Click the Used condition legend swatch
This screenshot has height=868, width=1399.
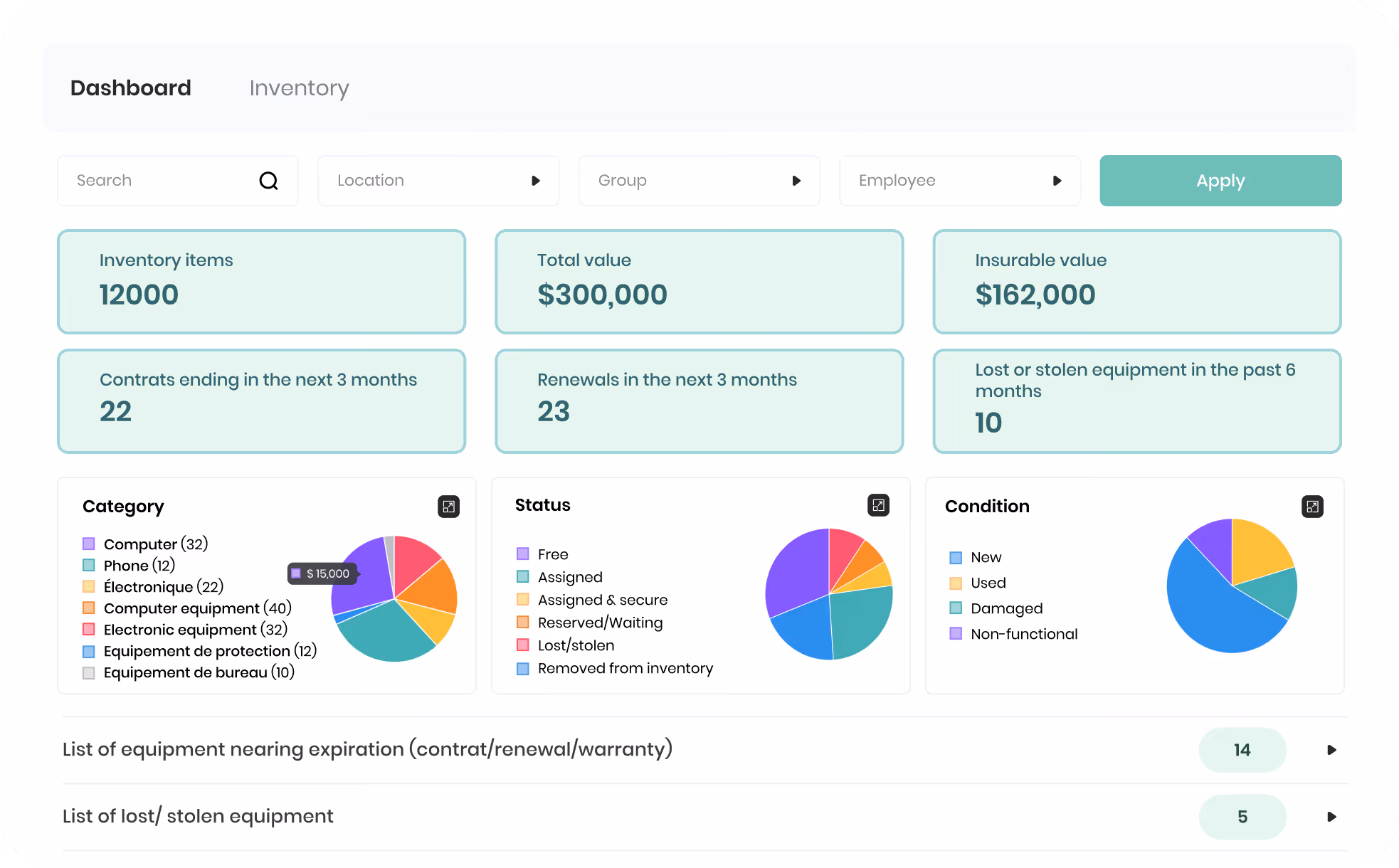click(956, 583)
